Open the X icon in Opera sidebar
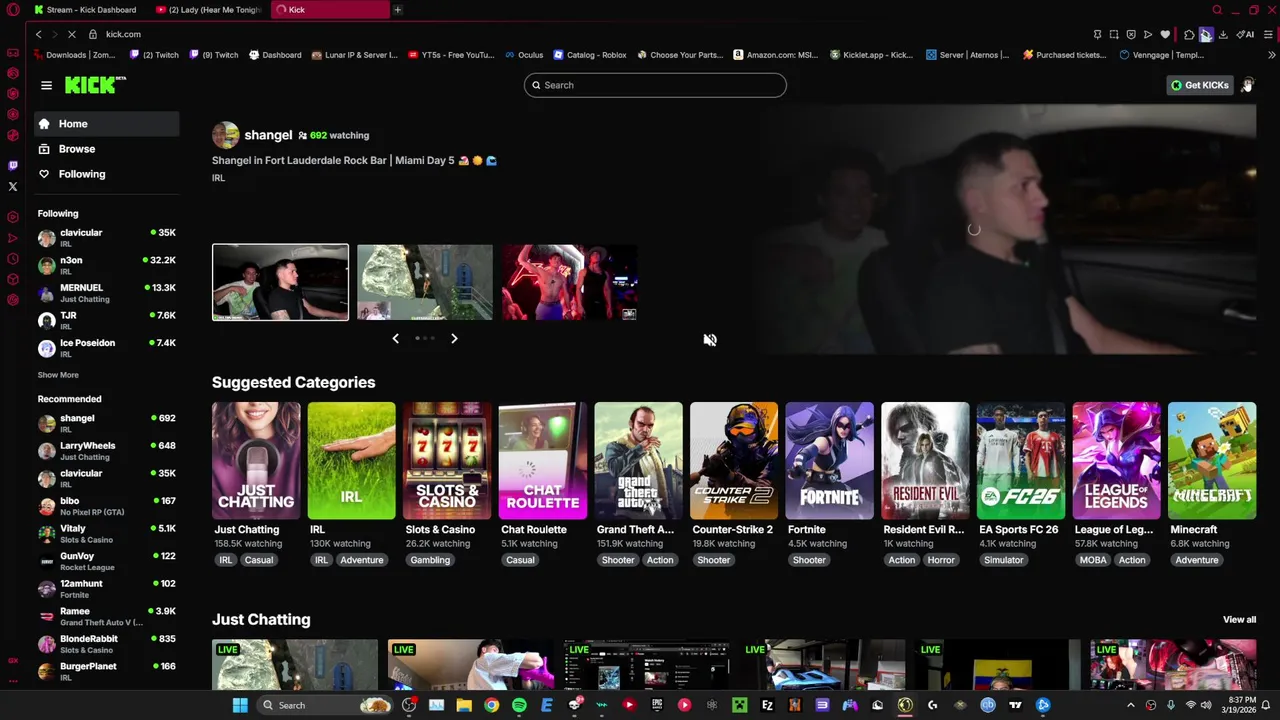The image size is (1280, 720). [13, 187]
